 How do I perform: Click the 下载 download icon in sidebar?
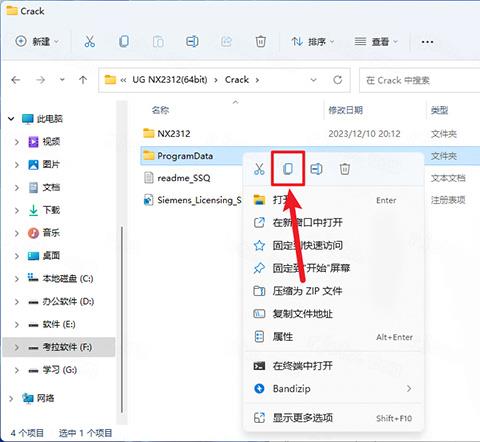(33, 210)
